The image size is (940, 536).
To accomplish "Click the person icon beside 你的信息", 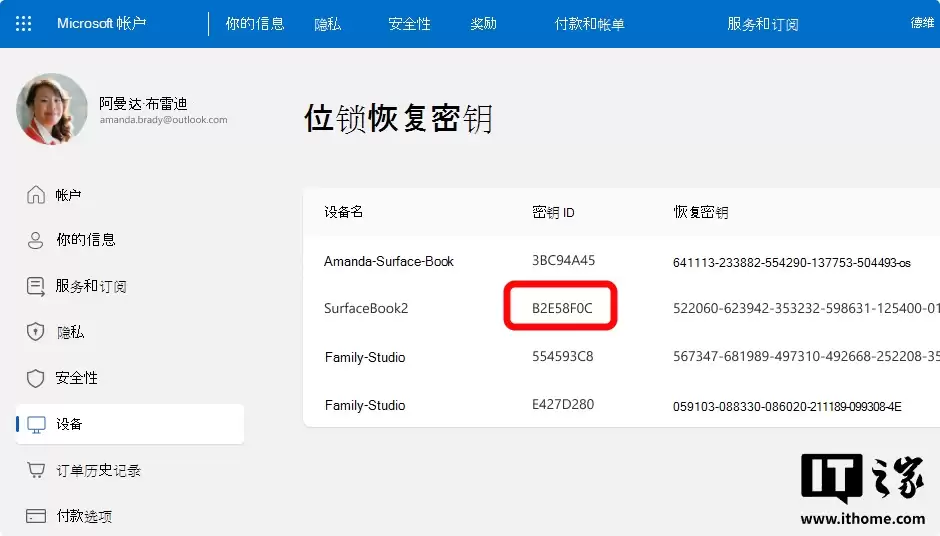I will pyautogui.click(x=35, y=240).
